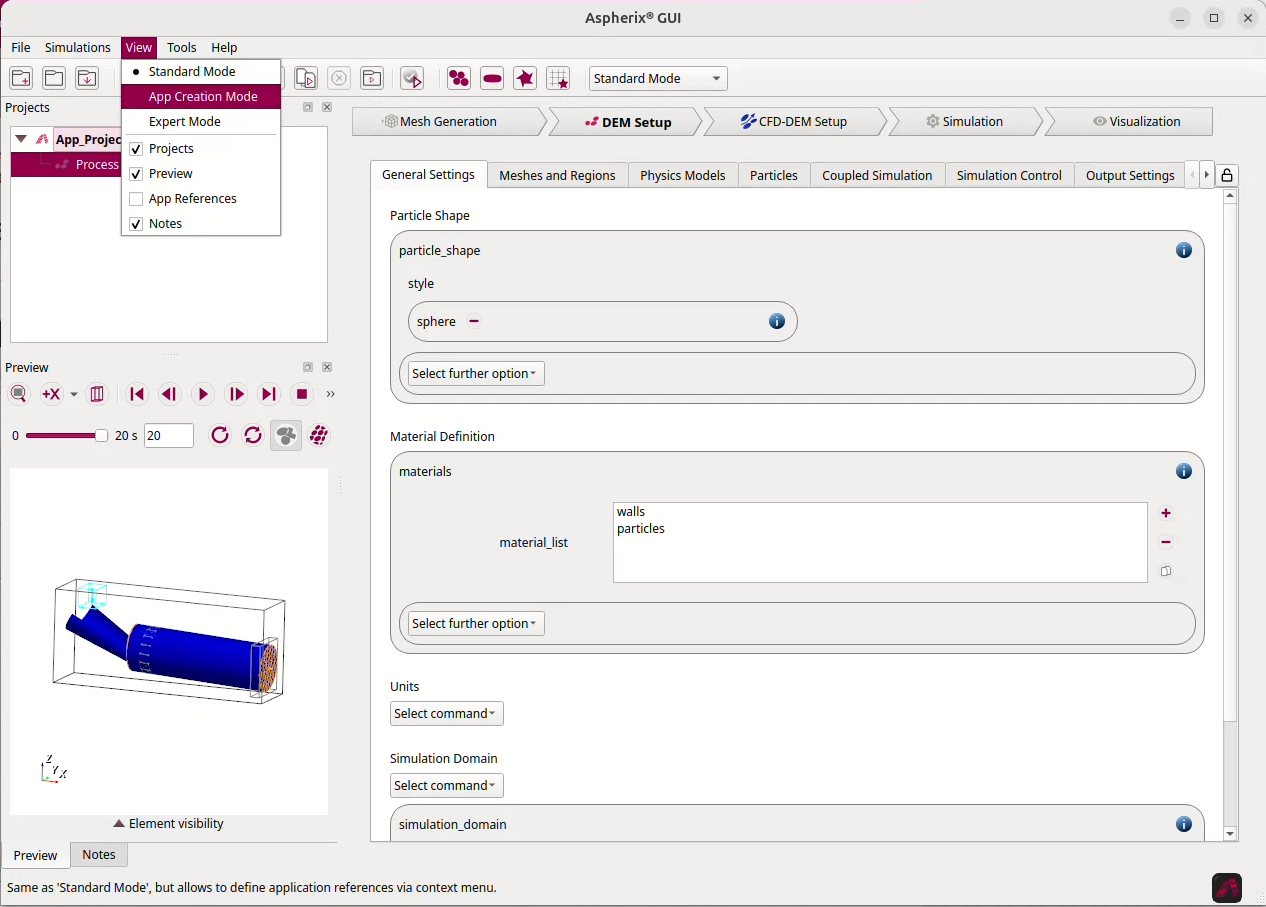Select Standard Mode radio in View menu
This screenshot has width=1266, height=907.
coord(201,71)
